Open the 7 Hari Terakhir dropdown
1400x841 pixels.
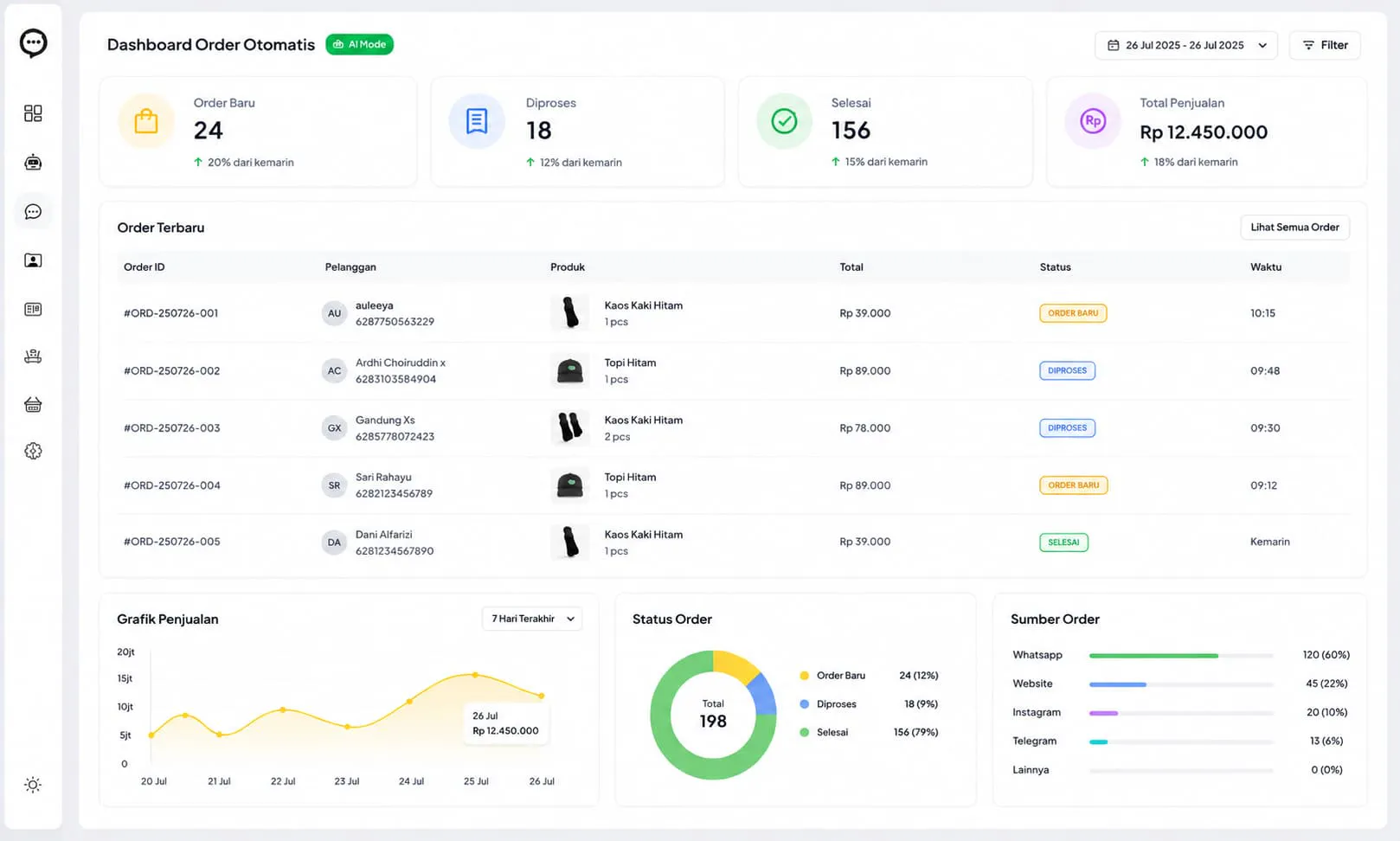point(532,619)
